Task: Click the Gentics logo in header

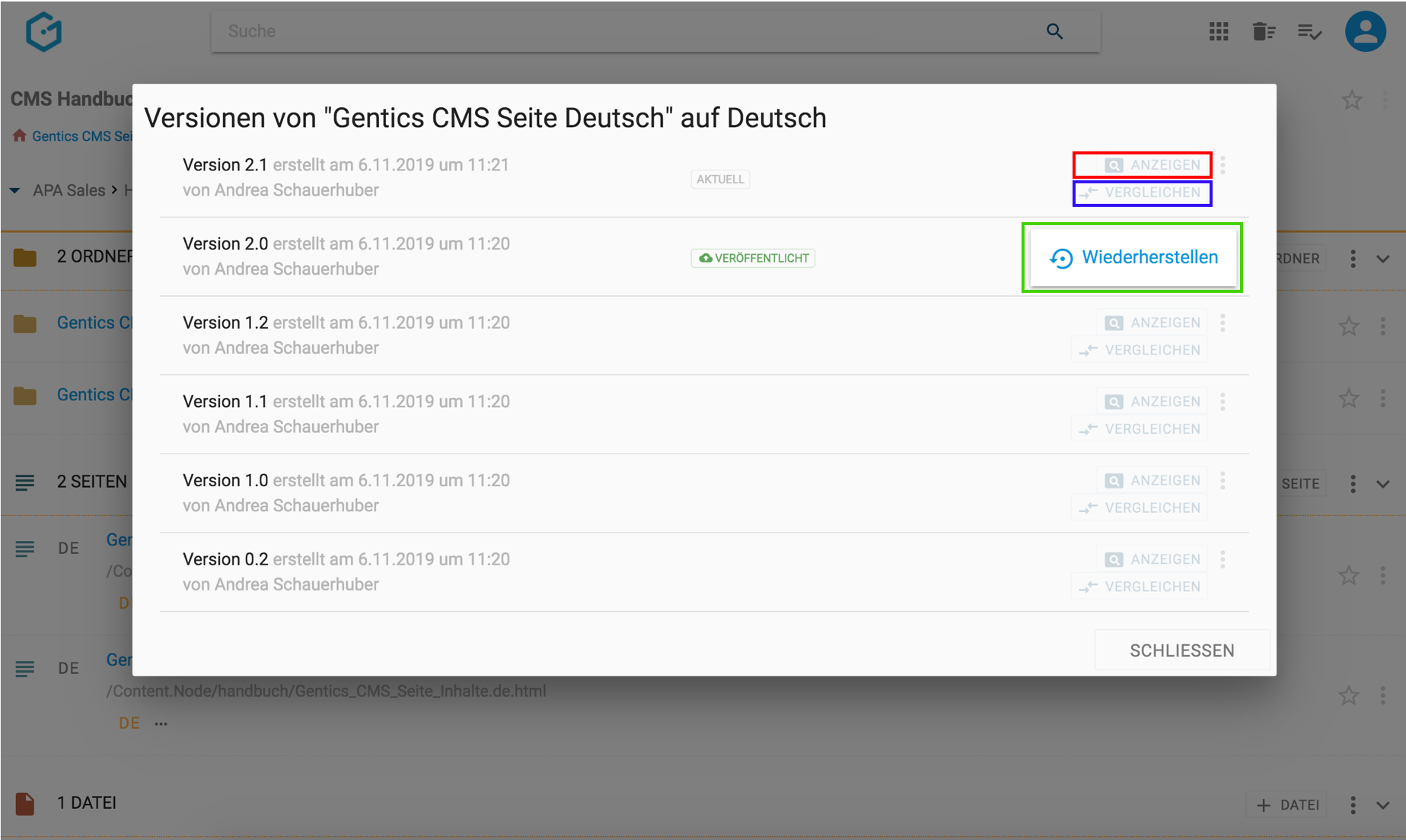Action: (43, 32)
